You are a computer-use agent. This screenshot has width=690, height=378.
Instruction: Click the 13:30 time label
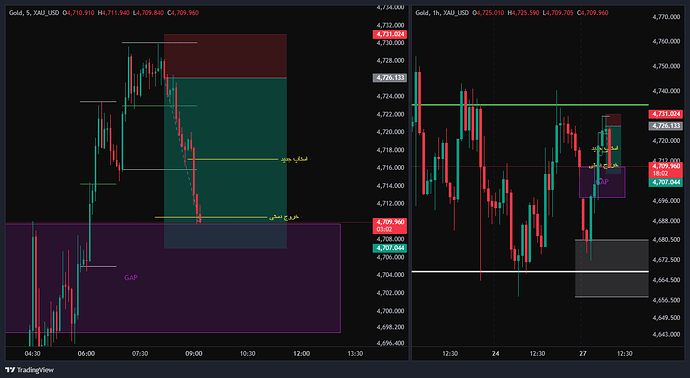click(x=356, y=353)
